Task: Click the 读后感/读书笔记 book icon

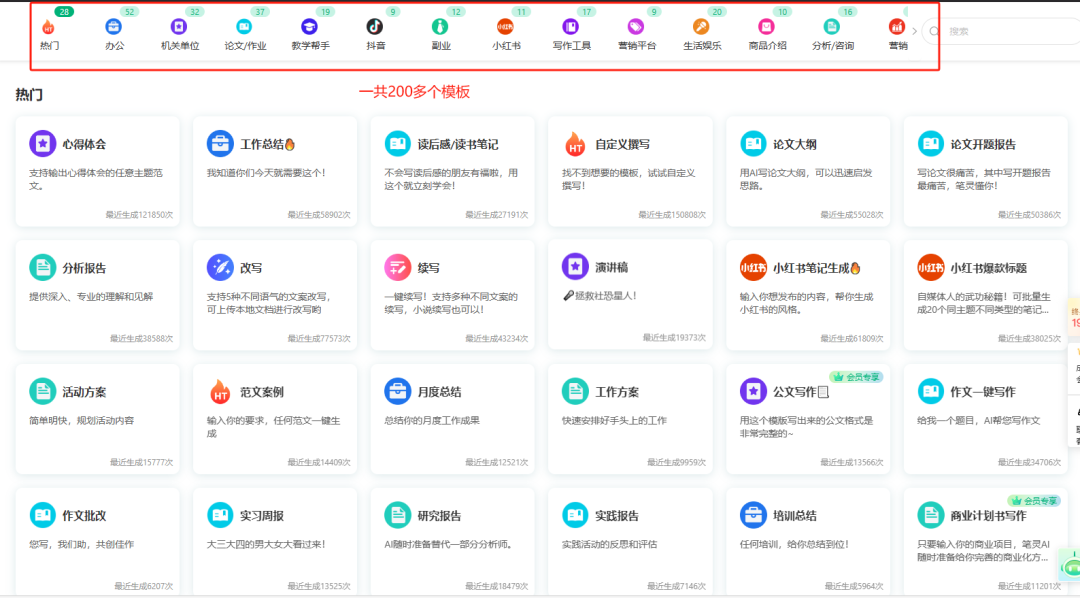Action: tap(397, 143)
